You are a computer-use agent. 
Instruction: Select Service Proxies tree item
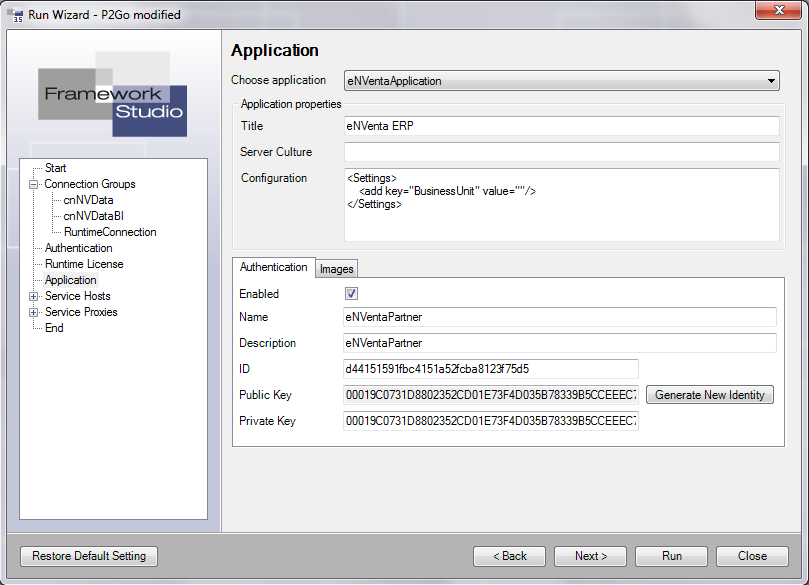point(81,312)
